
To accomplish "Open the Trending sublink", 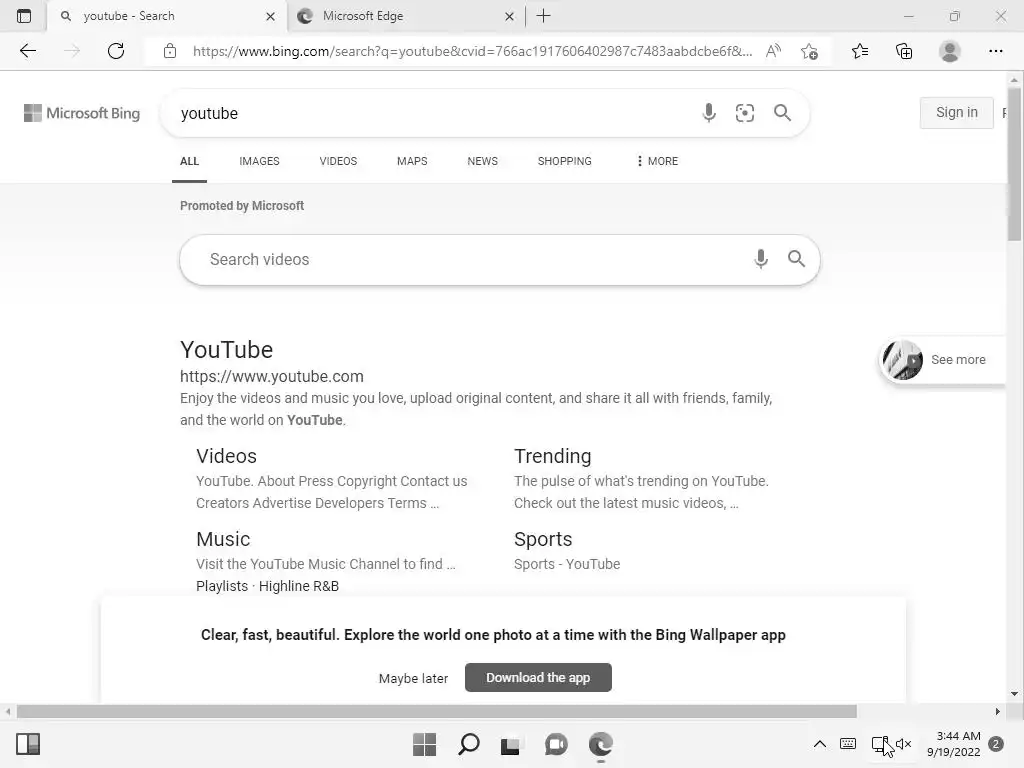I will (x=552, y=456).
